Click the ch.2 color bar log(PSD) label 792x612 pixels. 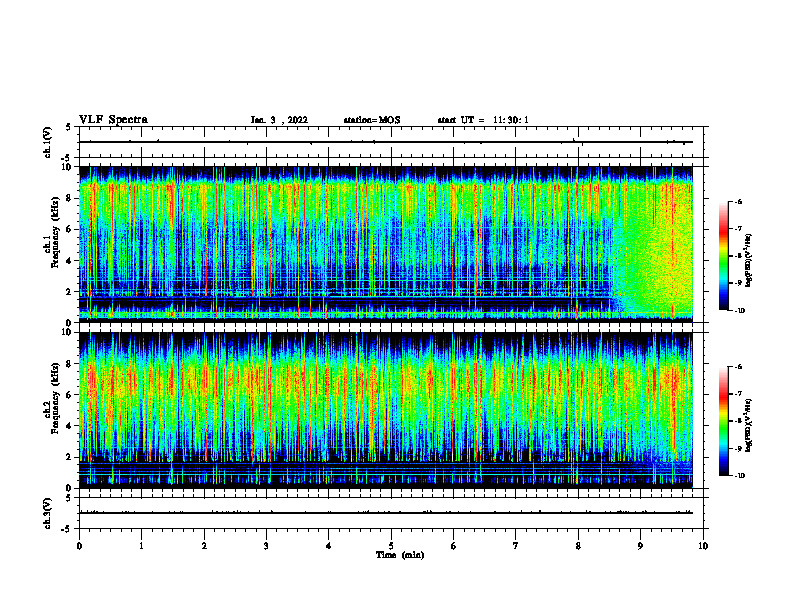(x=749, y=425)
